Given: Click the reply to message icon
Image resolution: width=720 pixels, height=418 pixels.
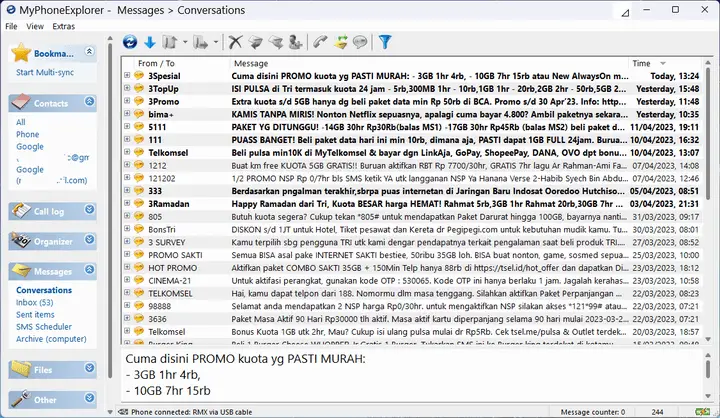Looking at the screenshot, I should tap(255, 42).
